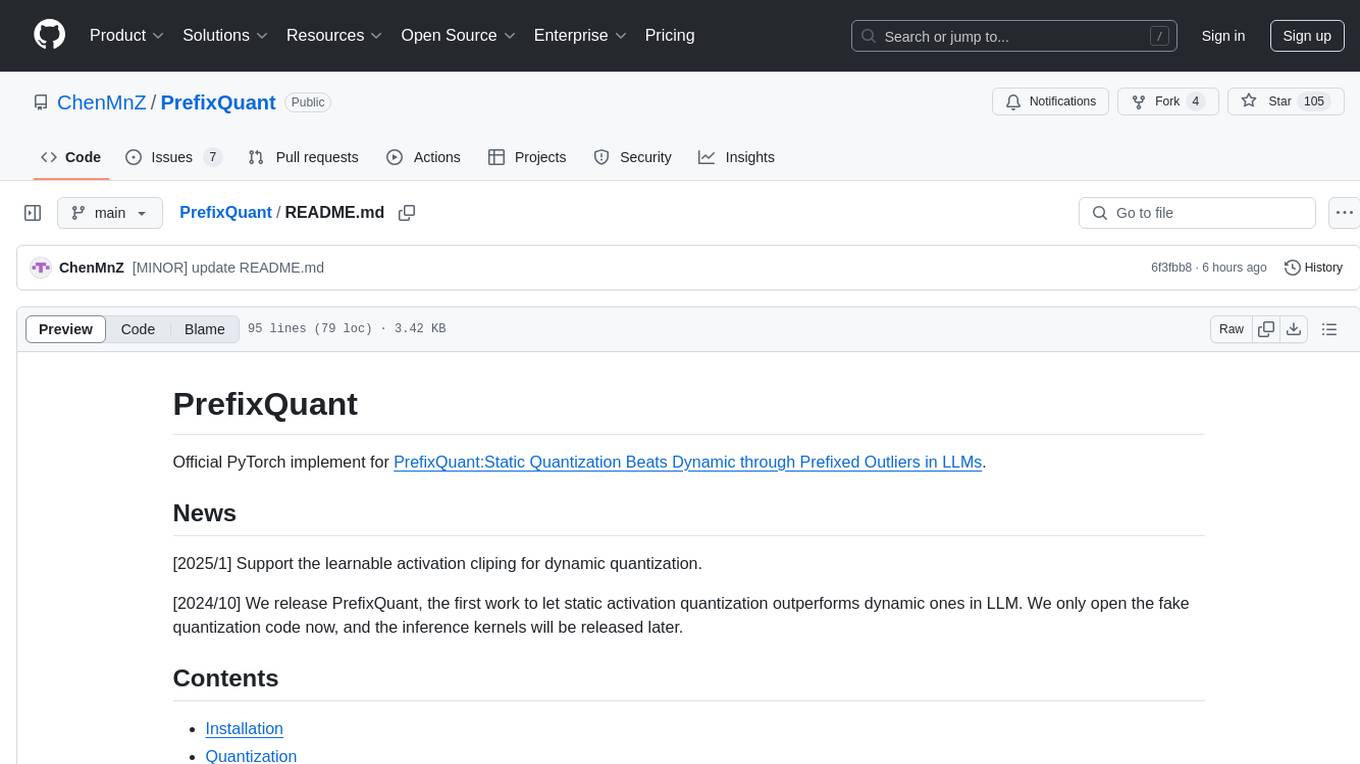Open the Pricing page
1360x764 pixels.
point(670,35)
